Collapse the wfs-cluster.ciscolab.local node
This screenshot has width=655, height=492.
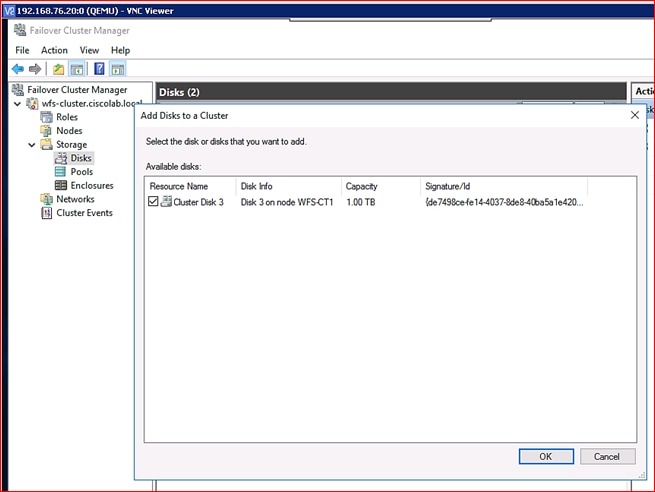[x=18, y=104]
